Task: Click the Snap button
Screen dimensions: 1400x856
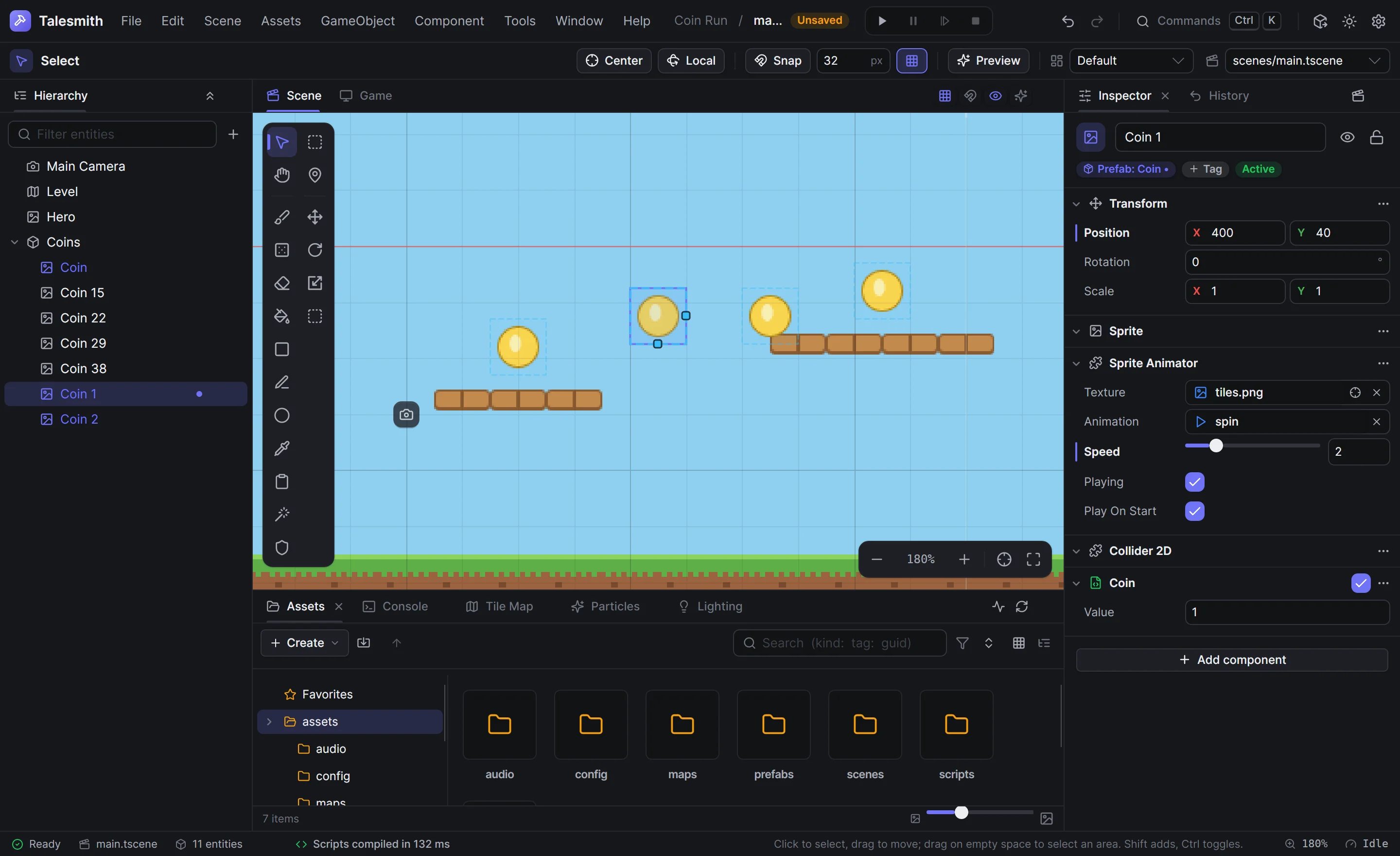Action: (x=778, y=61)
